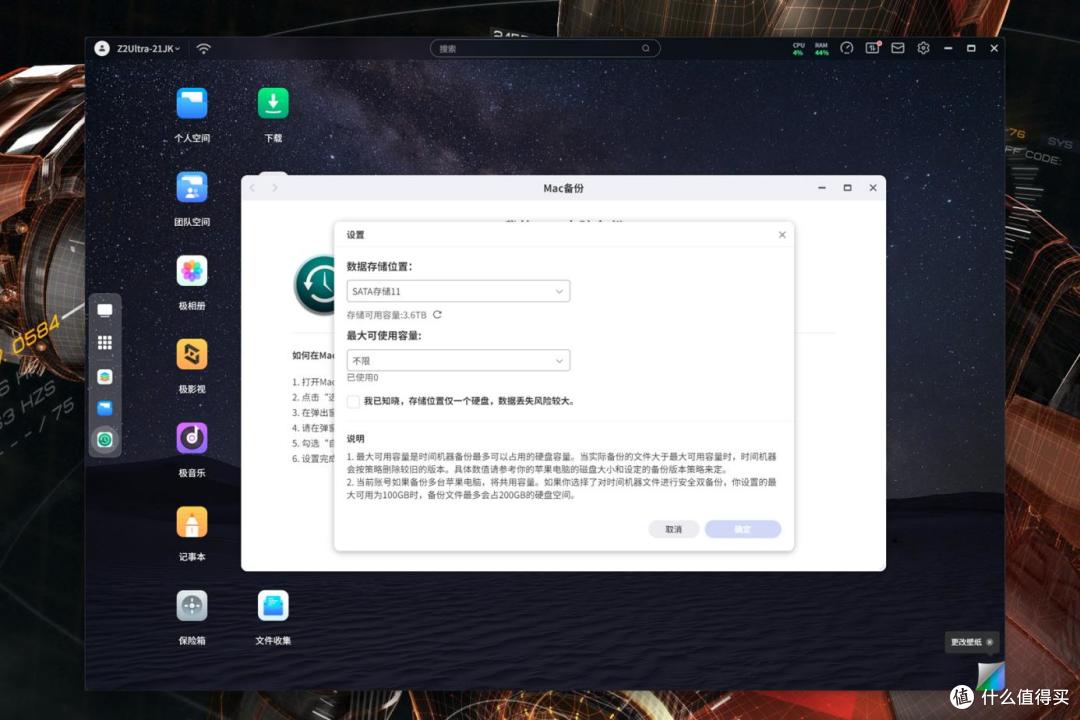Screen dimensions: 1080x720
Task: Switch to Mac备份 app in the dock
Action: pos(105,440)
